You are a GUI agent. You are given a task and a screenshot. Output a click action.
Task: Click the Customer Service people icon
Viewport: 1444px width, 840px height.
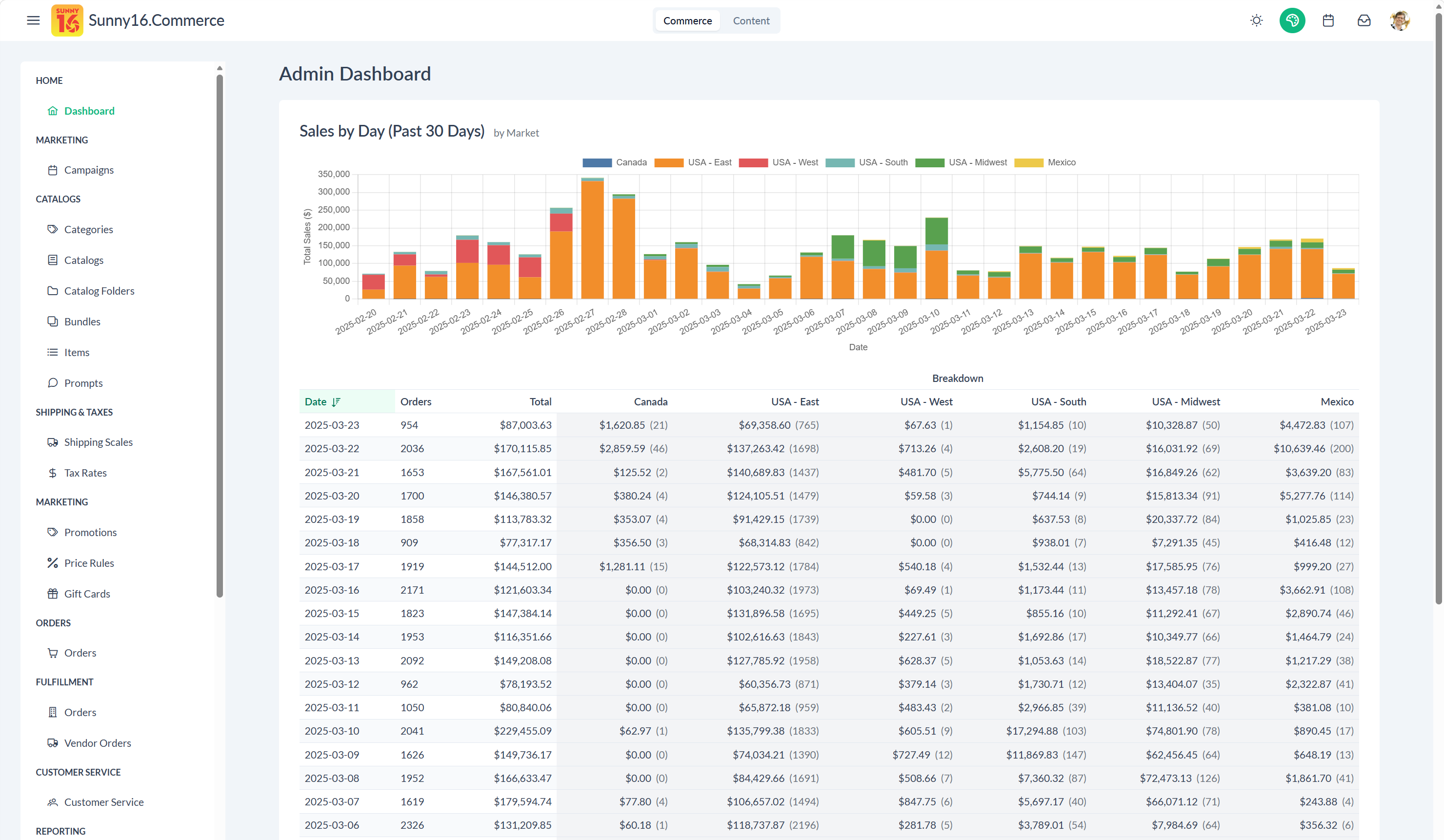click(x=53, y=802)
